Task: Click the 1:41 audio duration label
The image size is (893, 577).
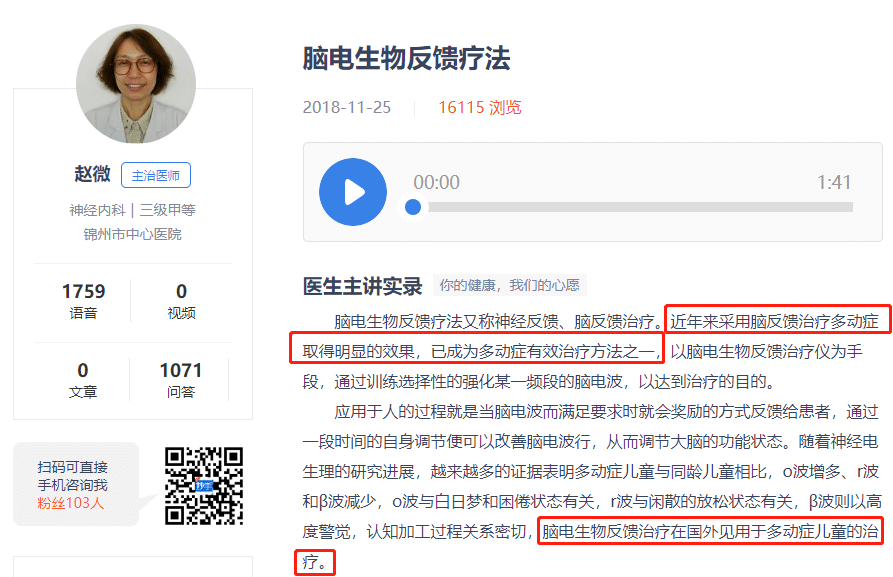Action: 833,182
